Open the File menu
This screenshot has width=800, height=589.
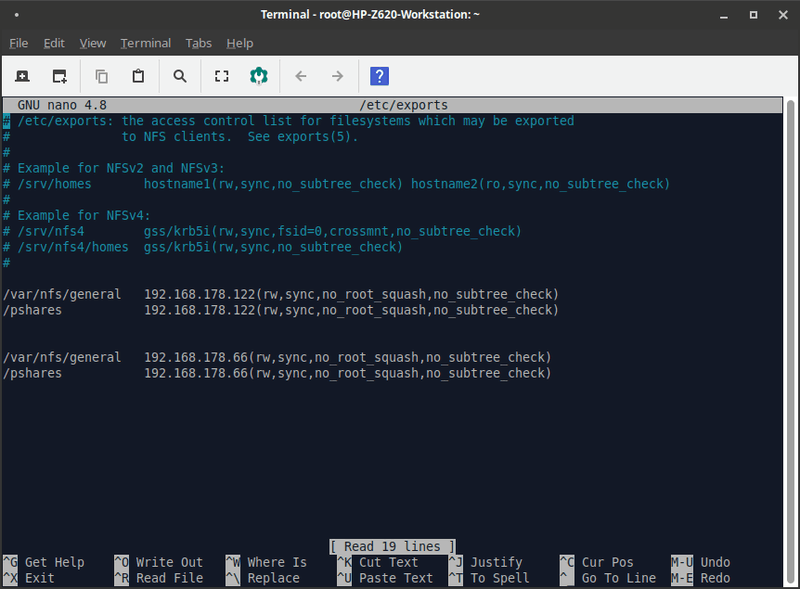coord(18,43)
